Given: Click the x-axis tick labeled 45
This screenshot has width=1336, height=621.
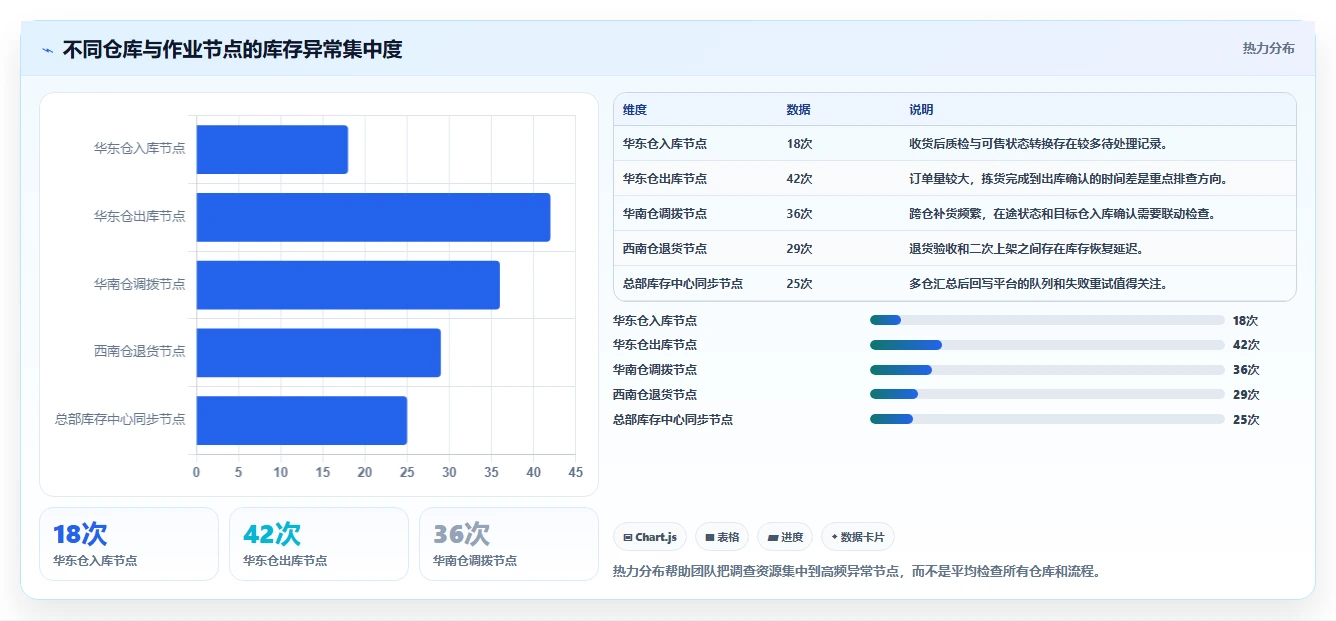Looking at the screenshot, I should click(575, 473).
